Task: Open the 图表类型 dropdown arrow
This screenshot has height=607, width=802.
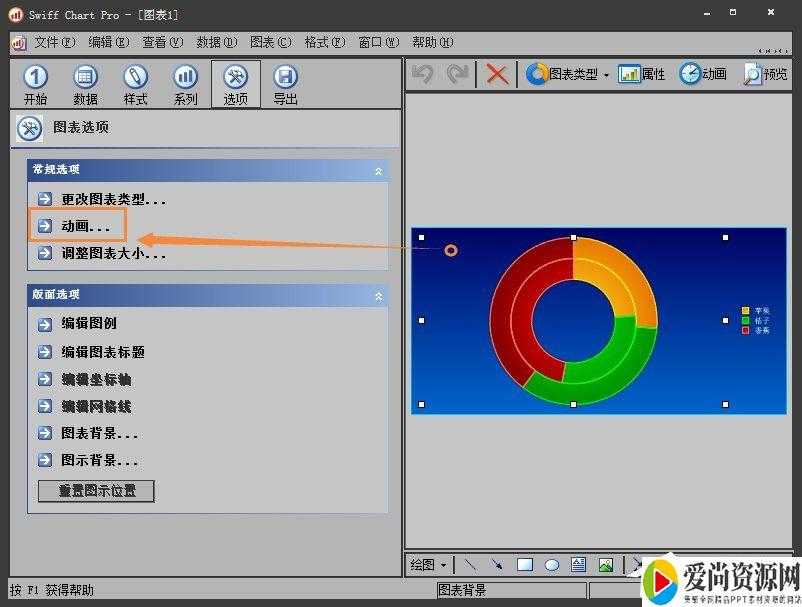Action: [606, 75]
